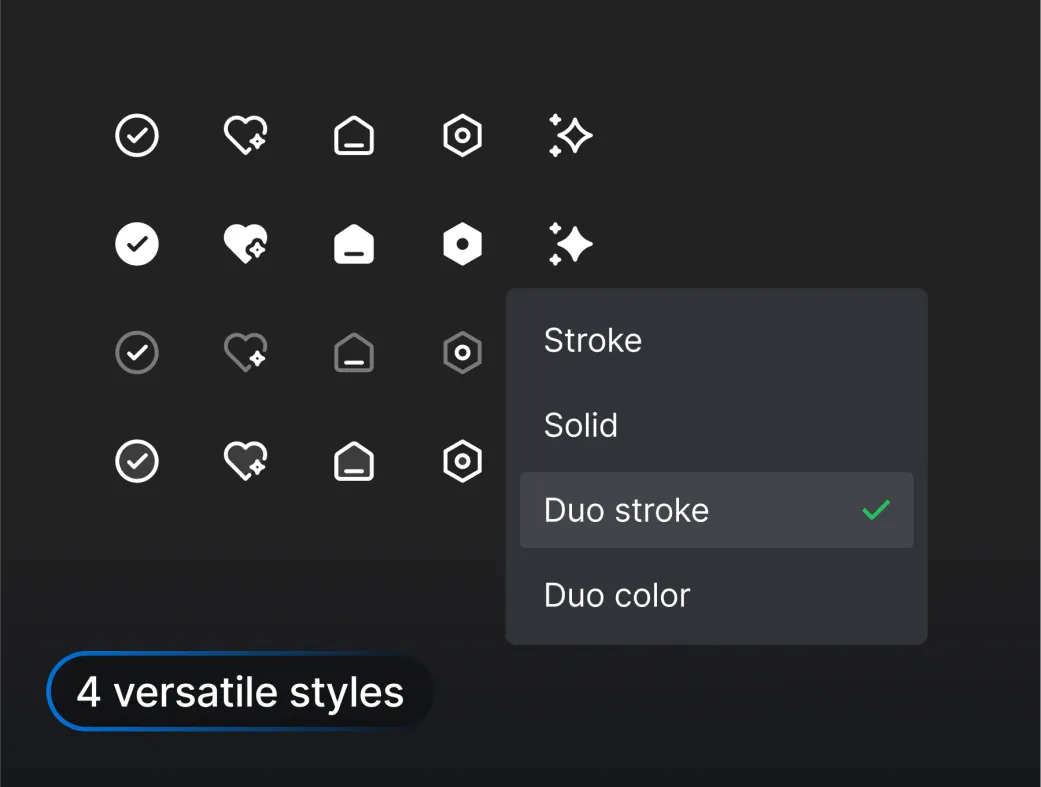This screenshot has width=1041, height=787.
Task: Click the bottom-row duo color hexagon nut icon
Action: (x=462, y=461)
